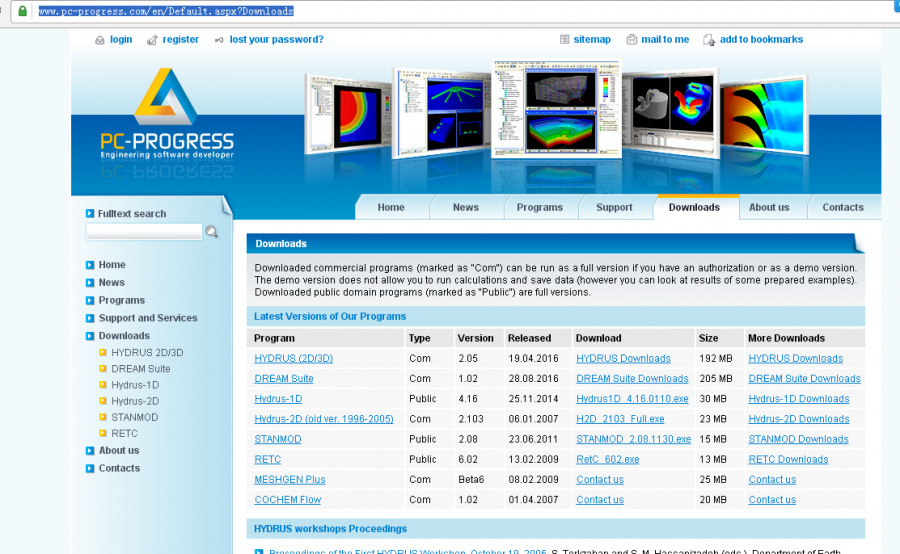
Task: Select STANMOD in sidebar Downloads submenu
Action: point(135,417)
